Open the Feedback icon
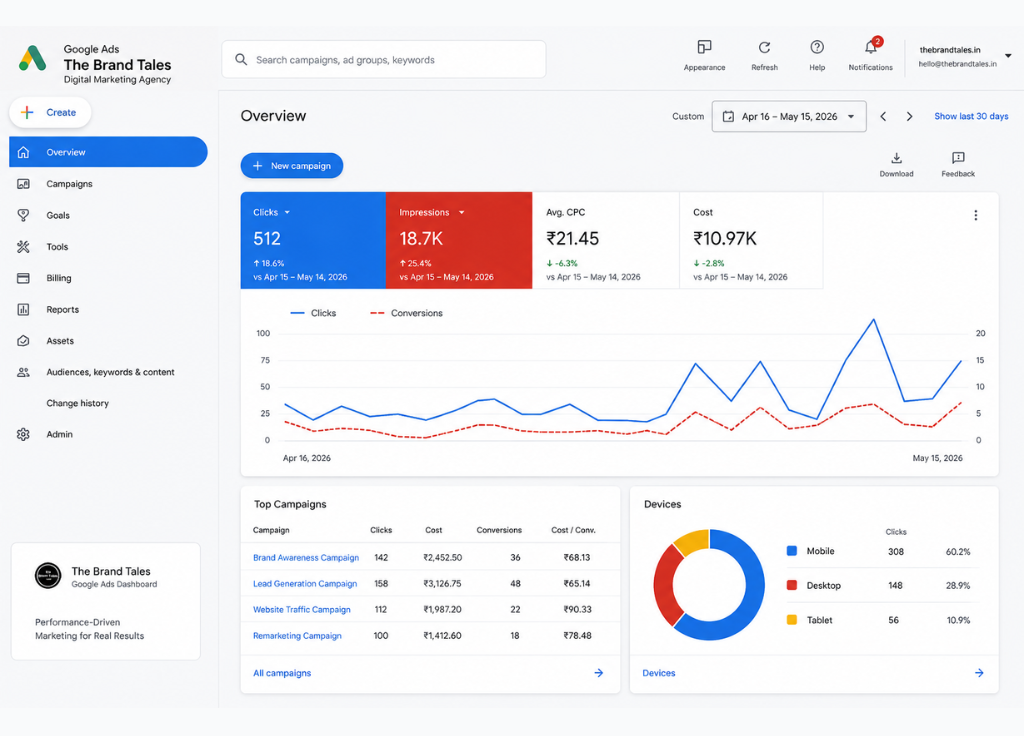Image resolution: width=1024 pixels, height=736 pixels. point(958,158)
